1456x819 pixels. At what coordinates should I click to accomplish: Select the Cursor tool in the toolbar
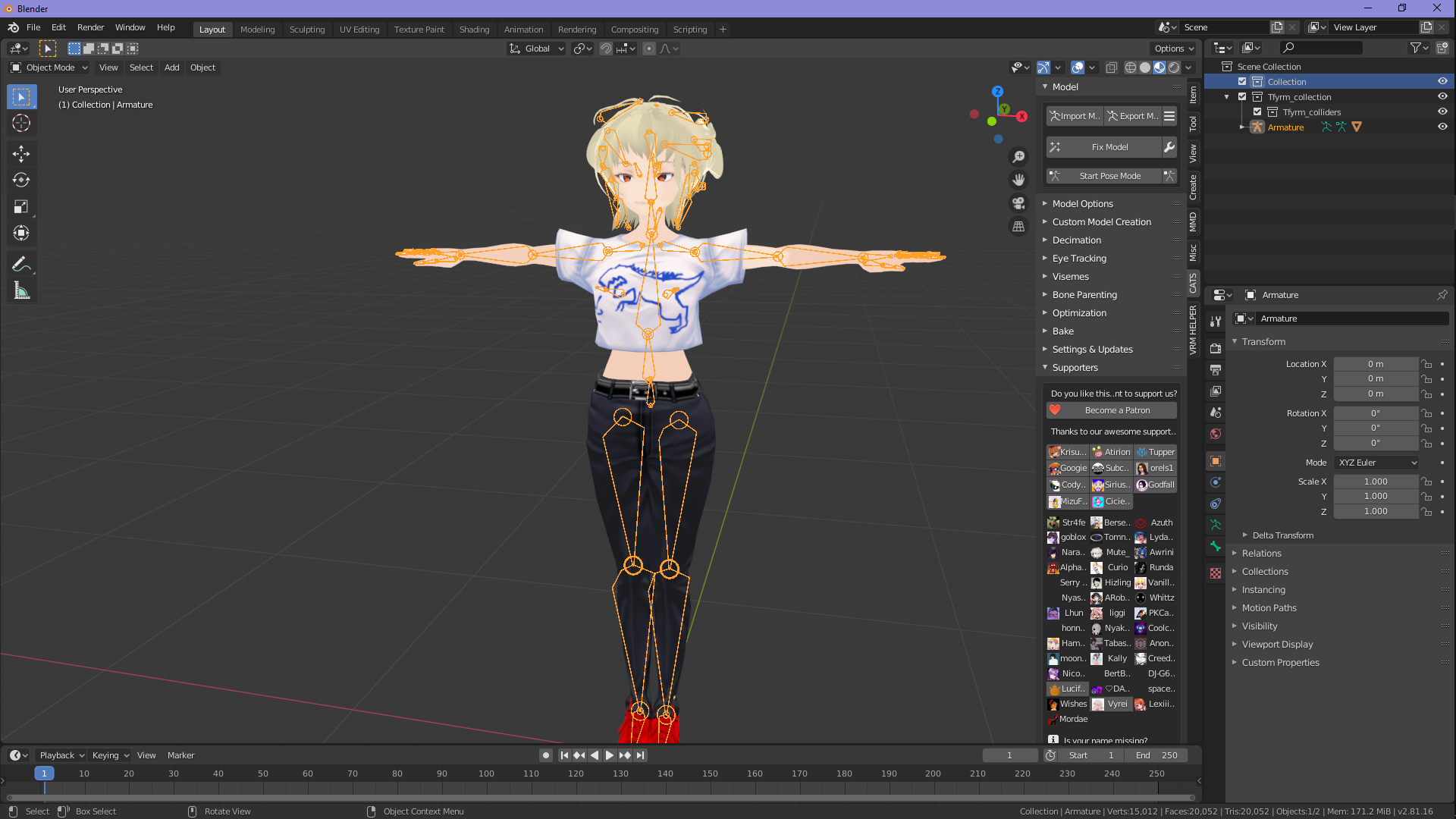tap(21, 123)
